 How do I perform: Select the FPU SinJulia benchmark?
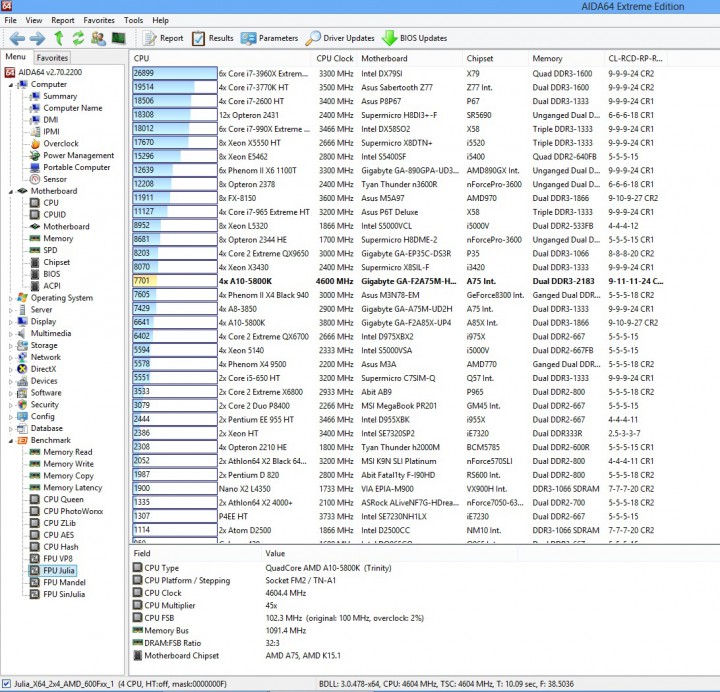tap(64, 594)
